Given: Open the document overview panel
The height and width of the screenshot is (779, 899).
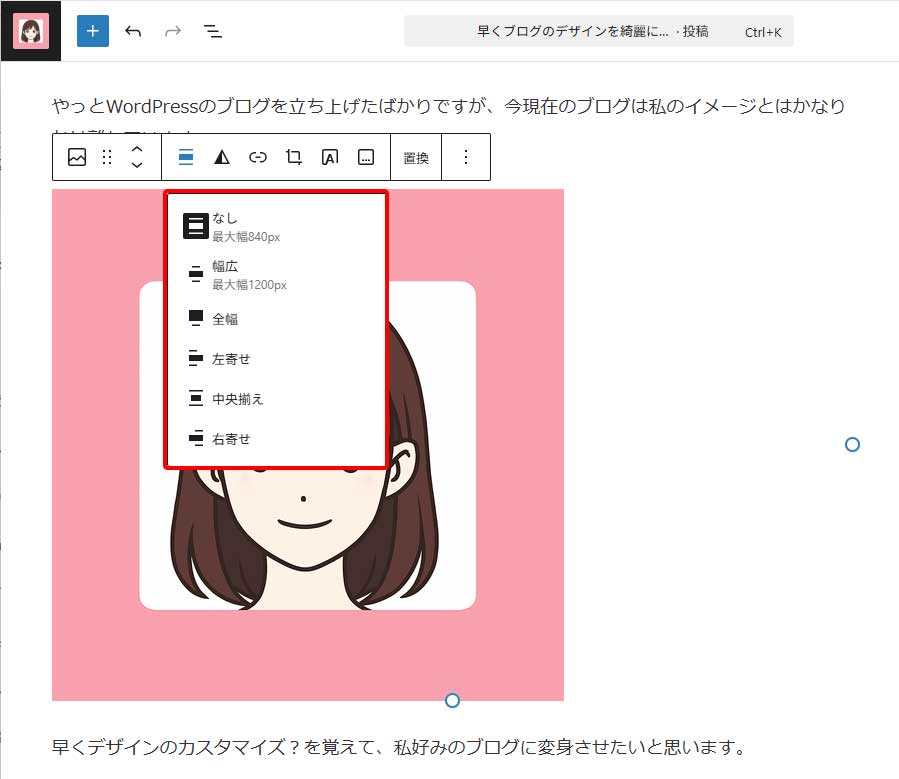Looking at the screenshot, I should tap(212, 31).
